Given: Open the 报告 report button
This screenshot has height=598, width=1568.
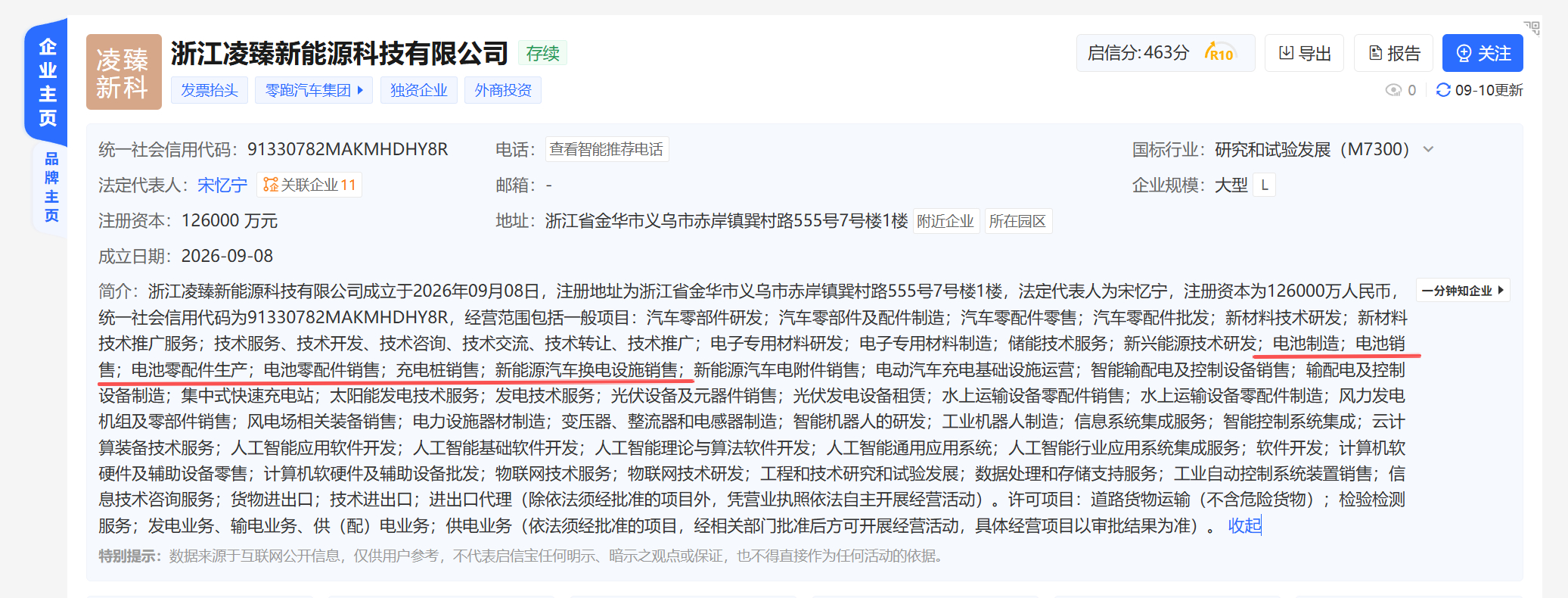Looking at the screenshot, I should coord(1394,53).
